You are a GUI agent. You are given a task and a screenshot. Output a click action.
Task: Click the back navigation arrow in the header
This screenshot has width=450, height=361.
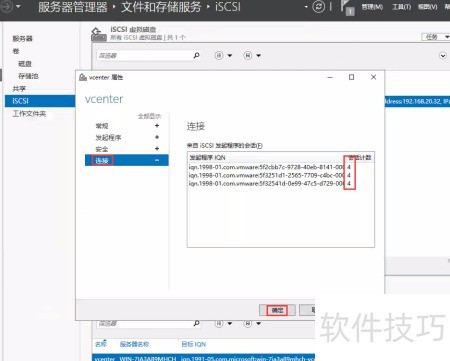click(6, 6)
